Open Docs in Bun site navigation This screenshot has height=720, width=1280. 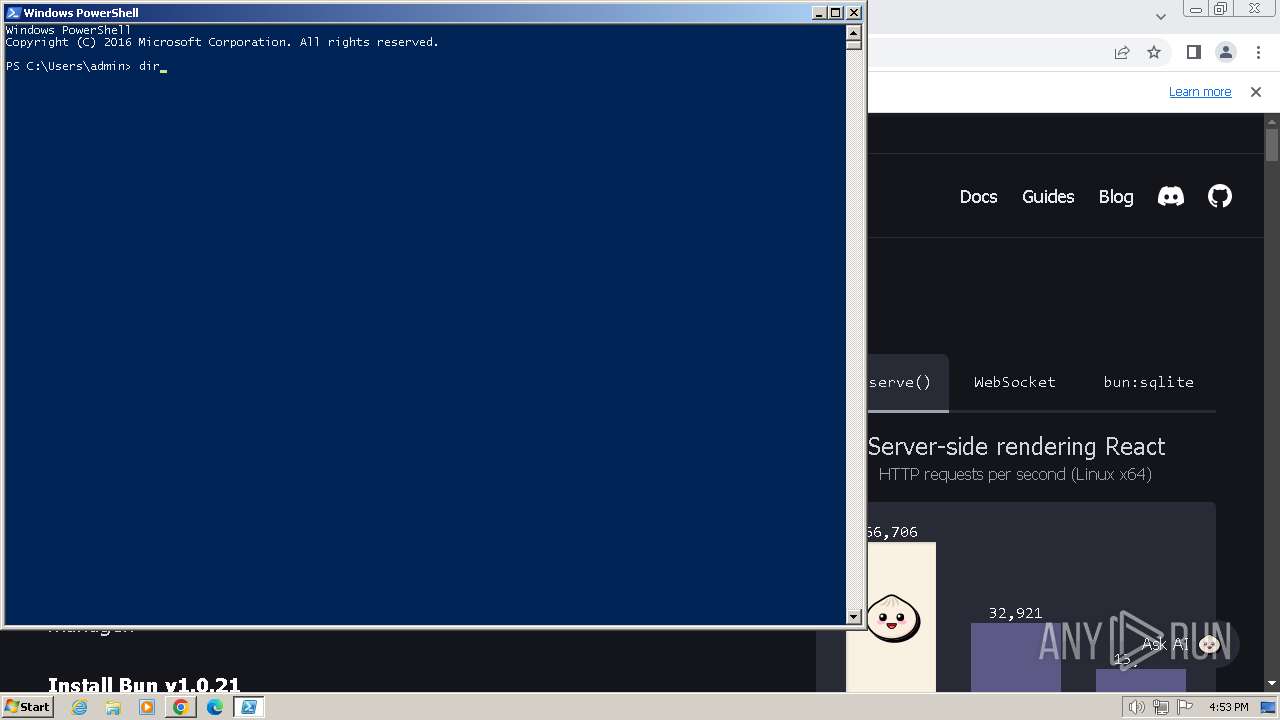(978, 196)
